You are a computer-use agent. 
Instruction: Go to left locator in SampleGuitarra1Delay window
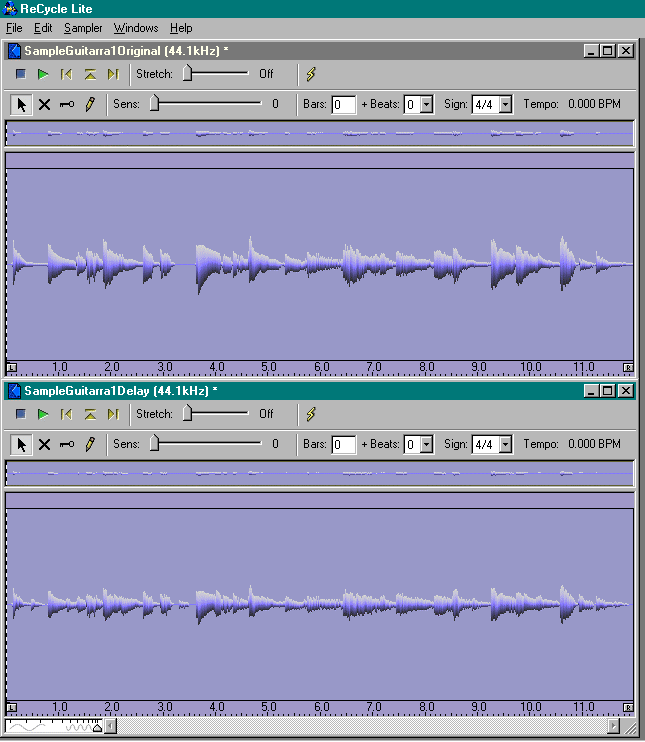[66, 414]
